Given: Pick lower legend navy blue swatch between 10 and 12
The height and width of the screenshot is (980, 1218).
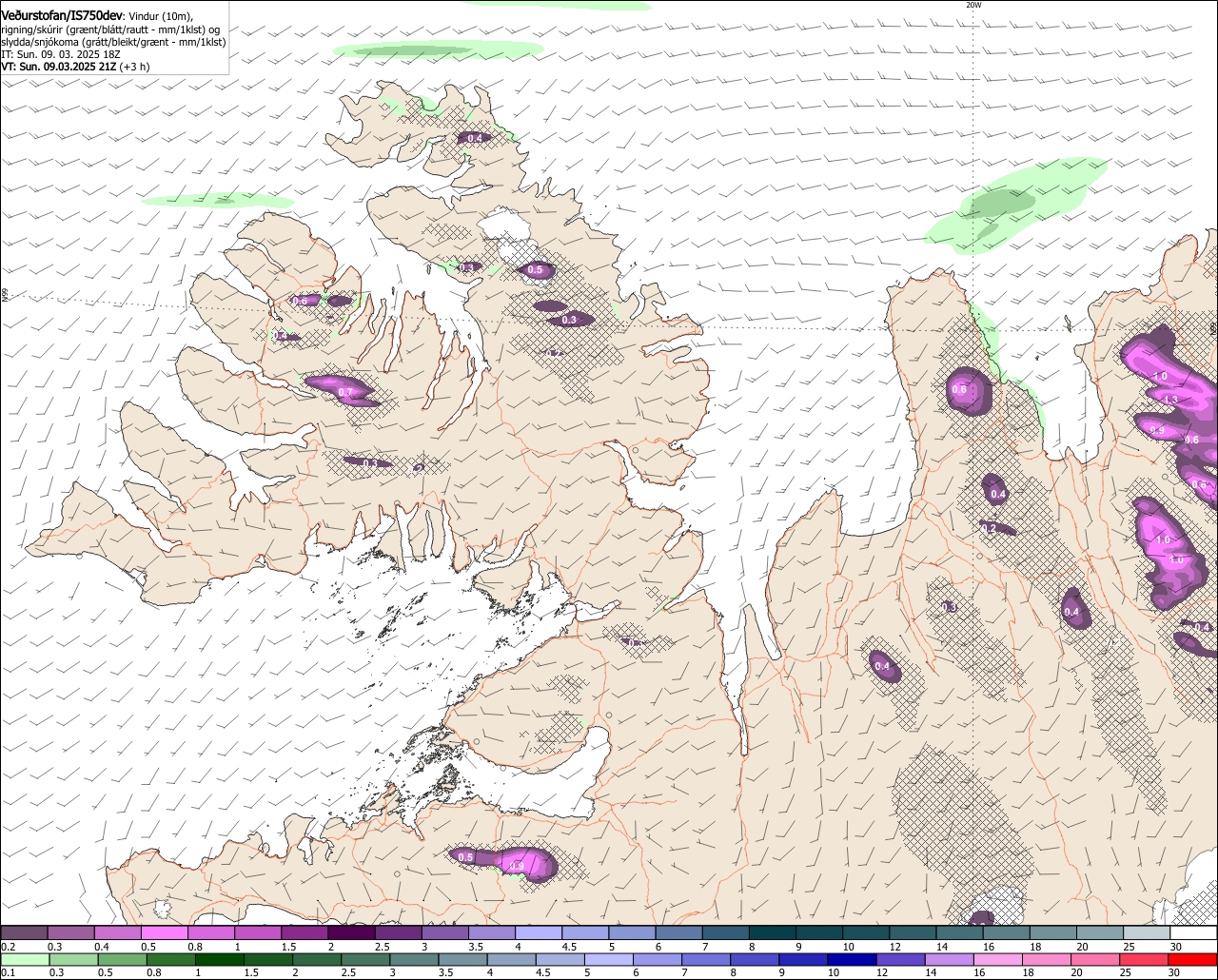Looking at the screenshot, I should point(854,959).
